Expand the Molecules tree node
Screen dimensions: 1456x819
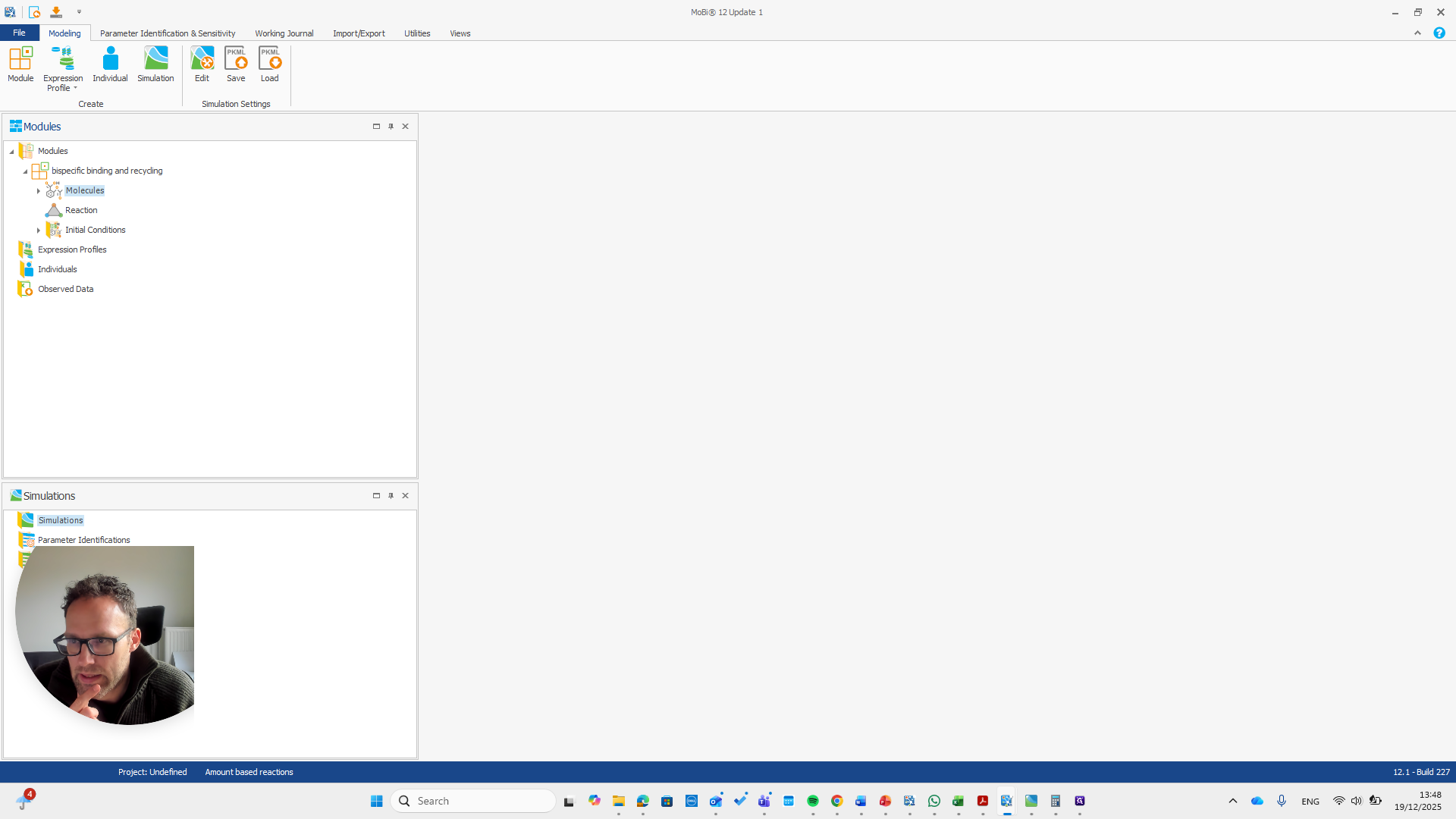tap(39, 191)
